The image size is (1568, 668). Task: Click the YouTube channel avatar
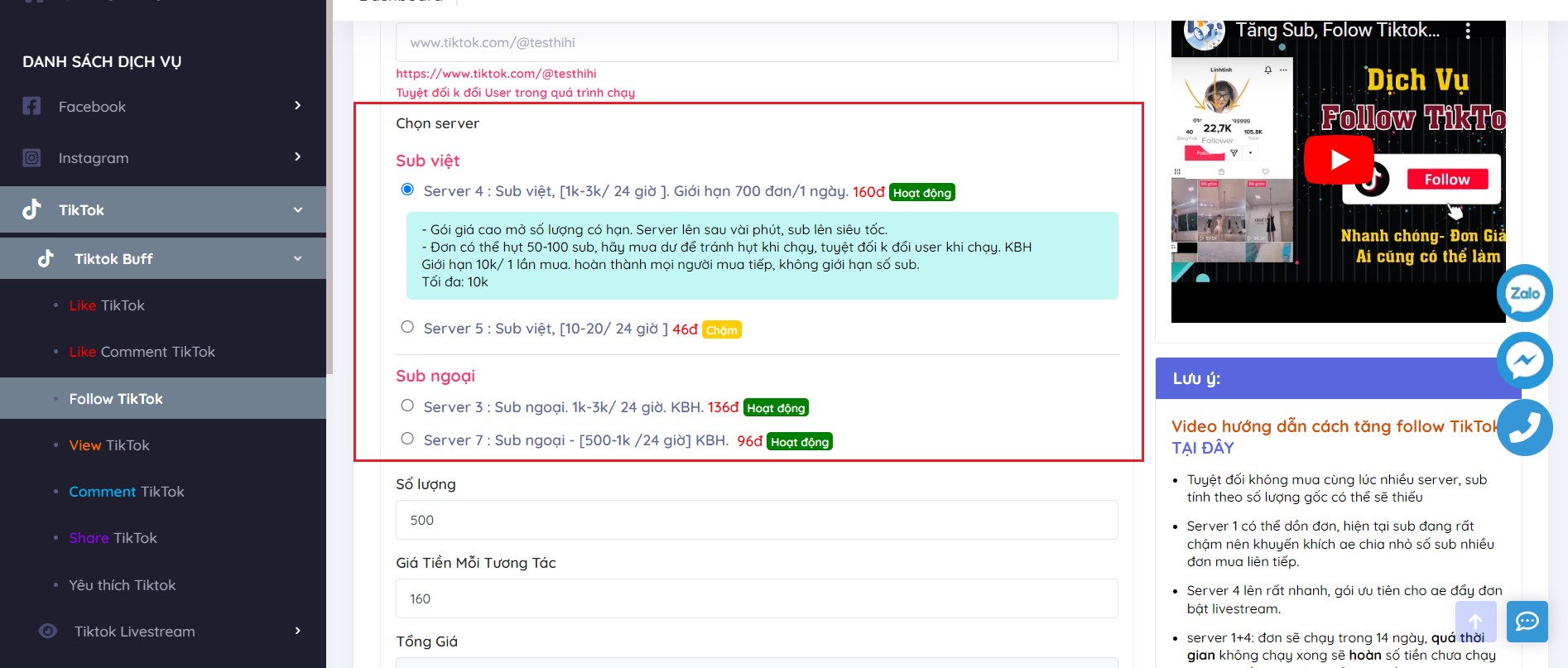1205,33
